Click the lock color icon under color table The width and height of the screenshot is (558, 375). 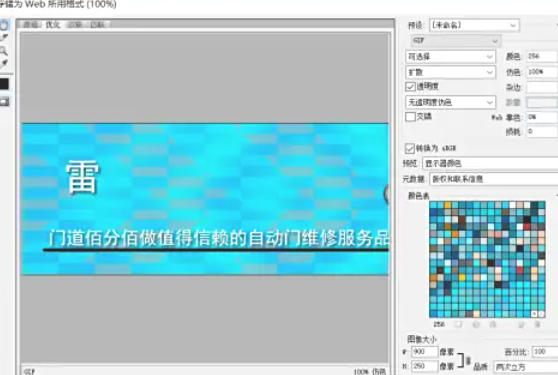point(493,324)
